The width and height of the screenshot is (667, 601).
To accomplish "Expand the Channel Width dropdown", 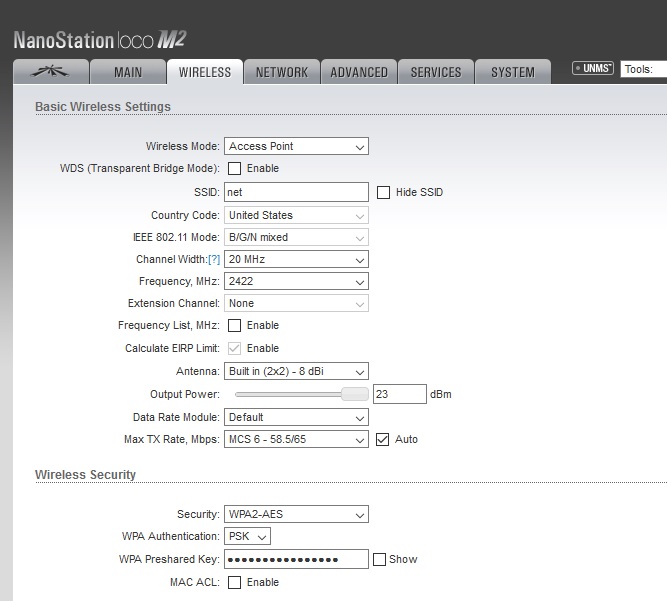I will pos(296,259).
